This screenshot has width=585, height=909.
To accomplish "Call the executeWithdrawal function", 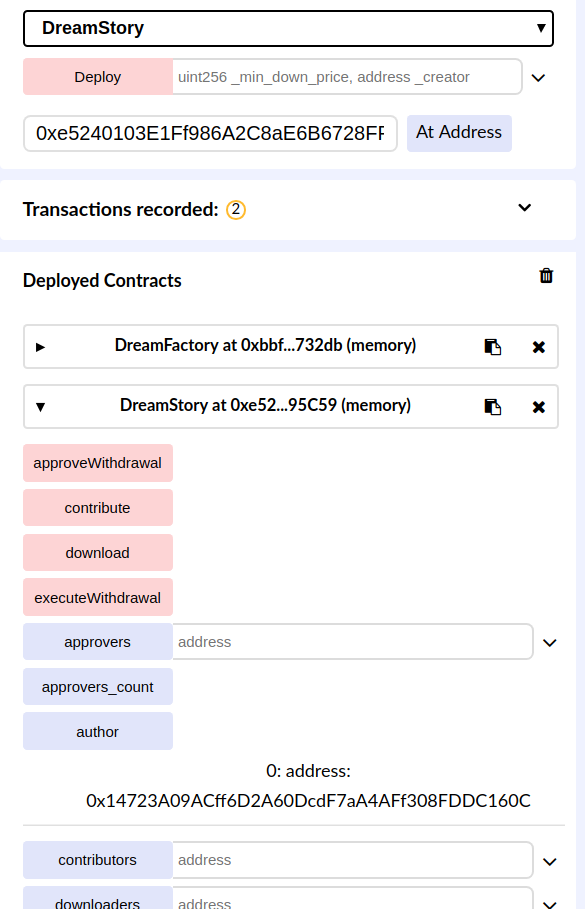I will 98,597.
